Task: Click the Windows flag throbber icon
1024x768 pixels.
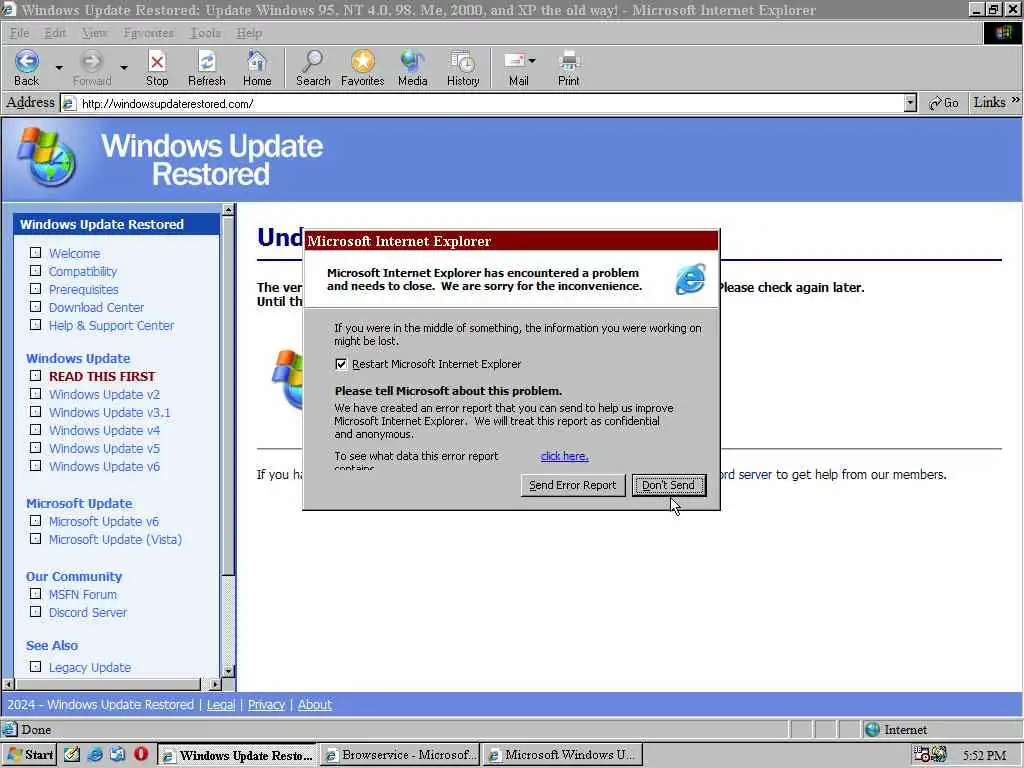Action: click(1003, 33)
